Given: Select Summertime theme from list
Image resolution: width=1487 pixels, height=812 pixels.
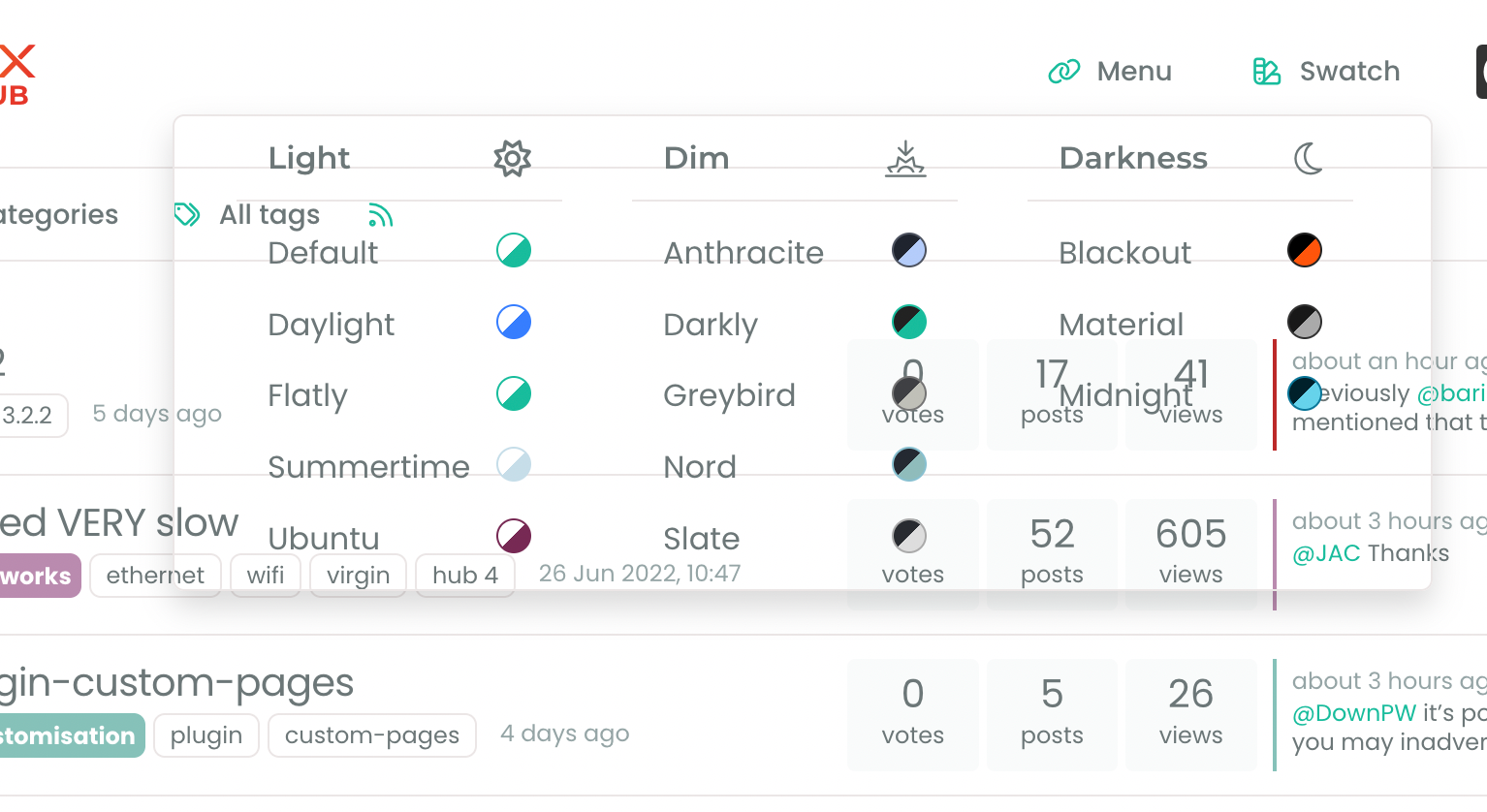Looking at the screenshot, I should tap(368, 467).
